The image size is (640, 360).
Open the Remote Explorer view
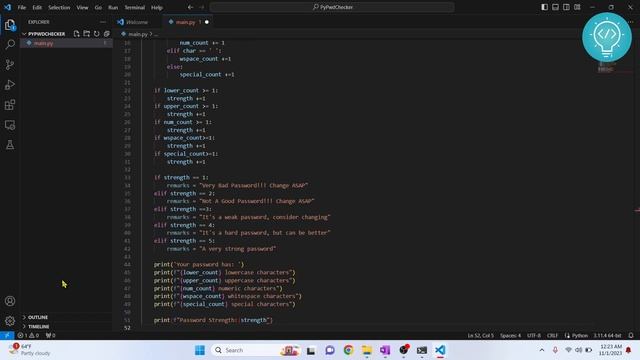pos(10,125)
